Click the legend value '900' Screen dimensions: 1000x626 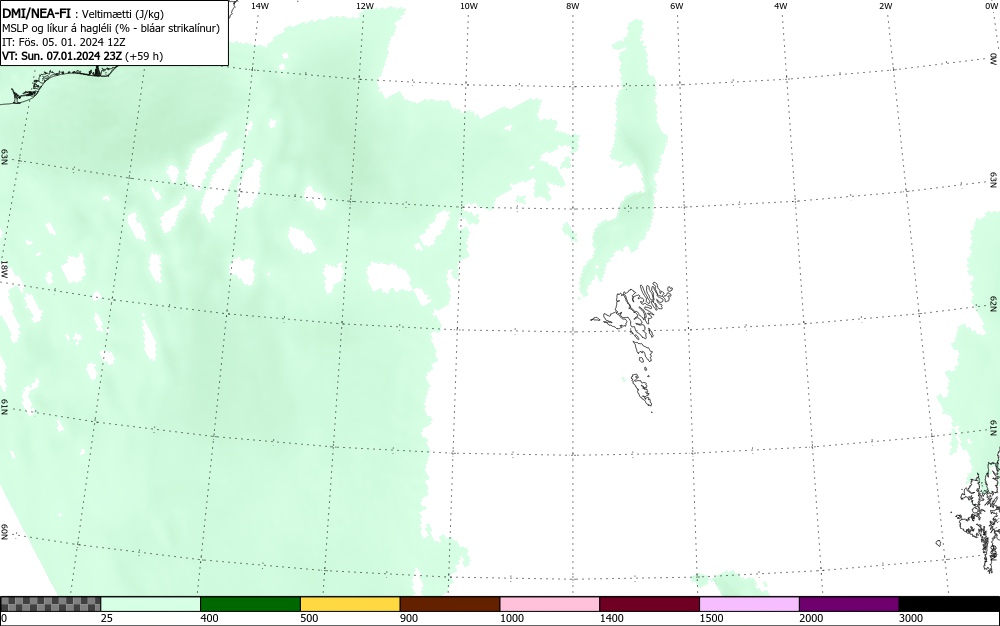coord(409,618)
